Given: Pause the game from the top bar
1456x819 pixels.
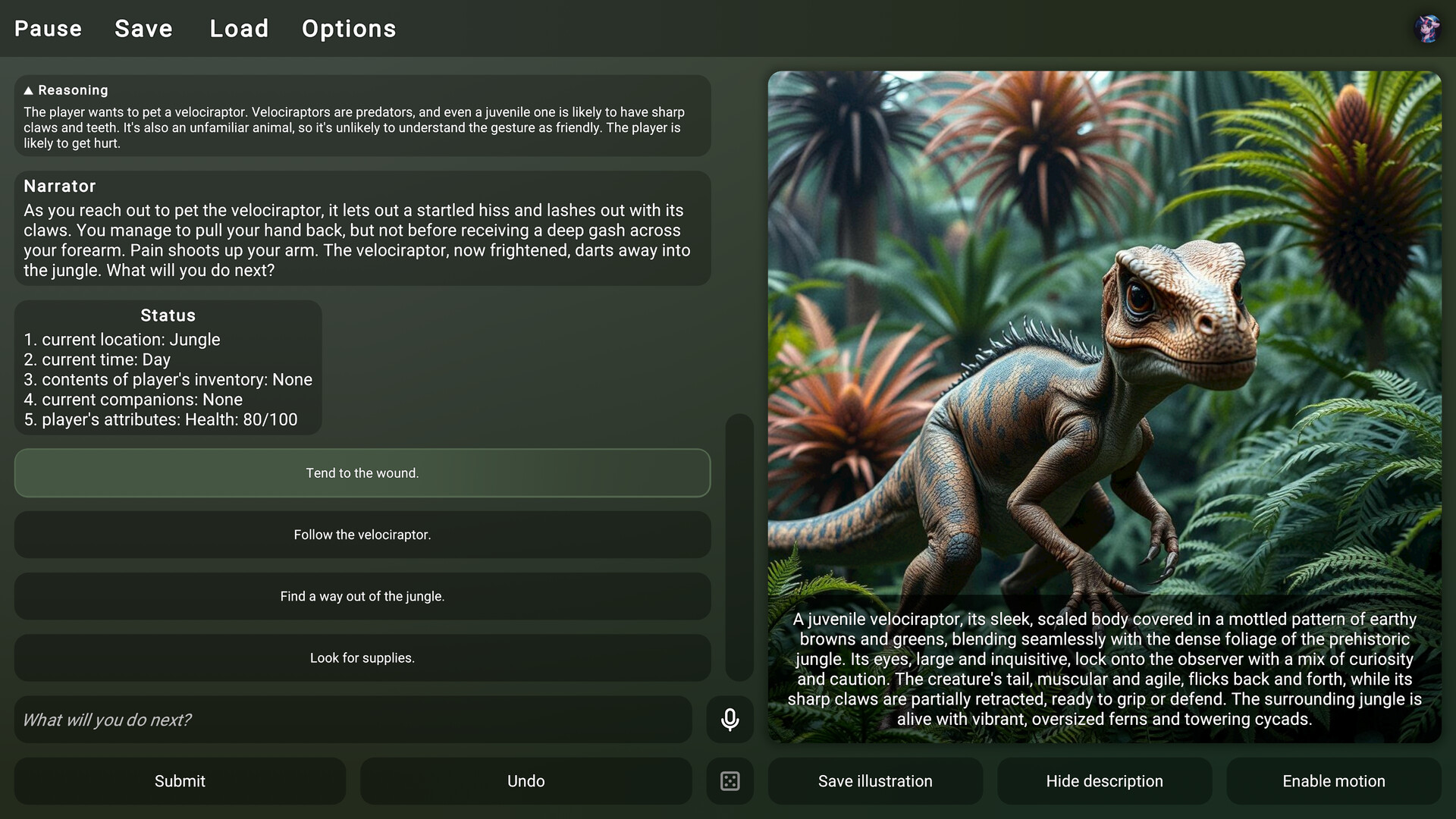Looking at the screenshot, I should coord(48,29).
